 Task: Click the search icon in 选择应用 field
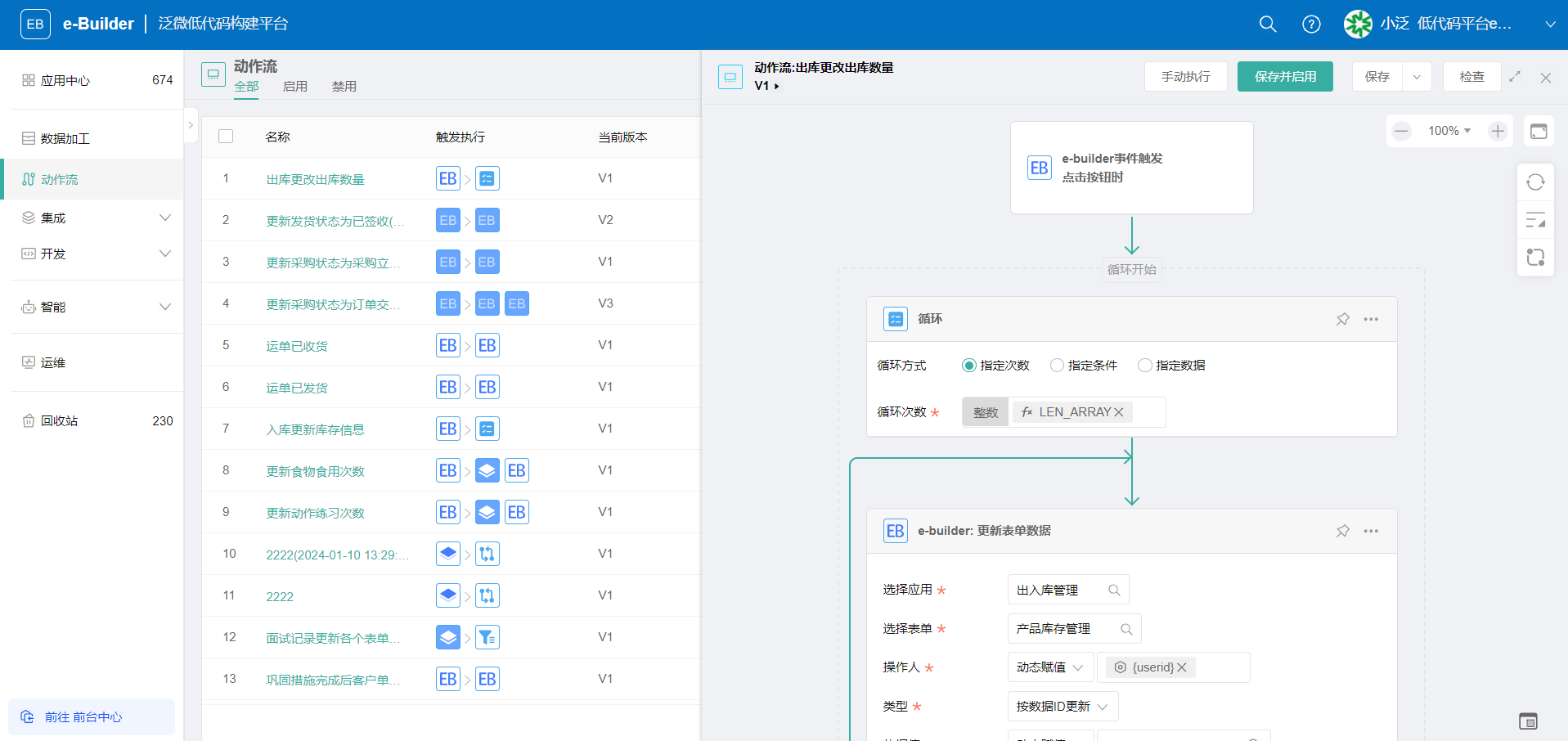coord(1114,590)
